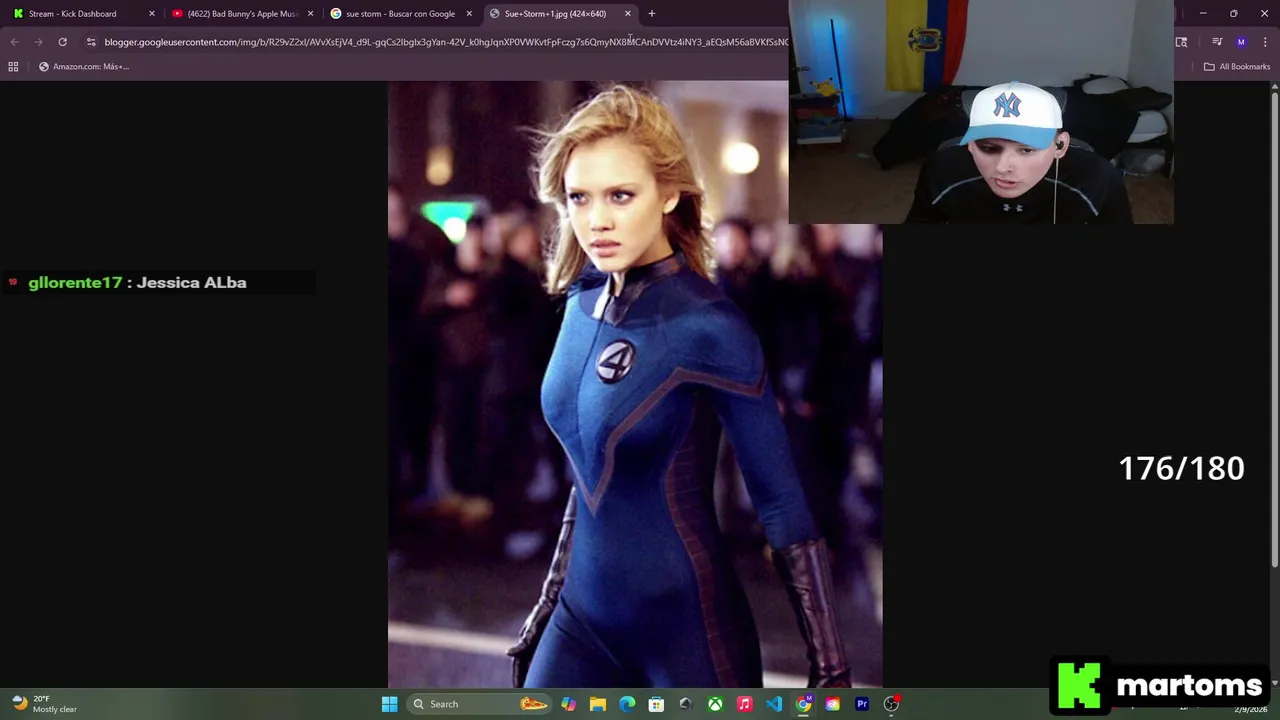This screenshot has width=1280, height=720.
Task: Open Adobe Creative Cloud from the taskbar
Action: tap(832, 704)
